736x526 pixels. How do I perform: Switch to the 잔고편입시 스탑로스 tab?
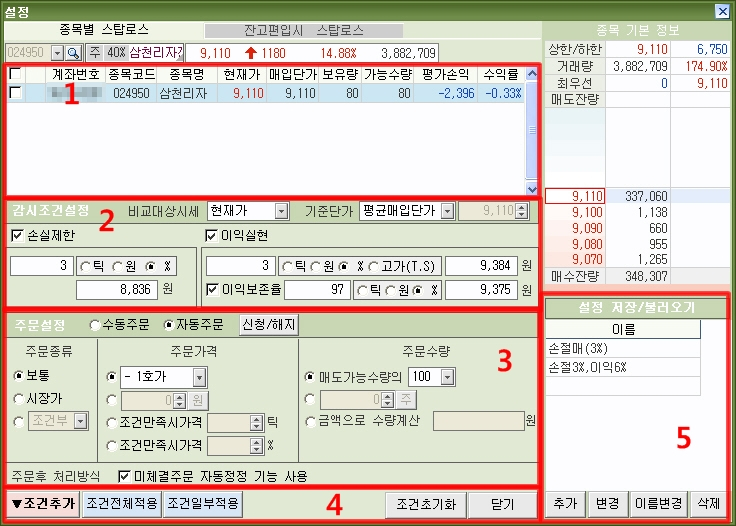tap(303, 31)
